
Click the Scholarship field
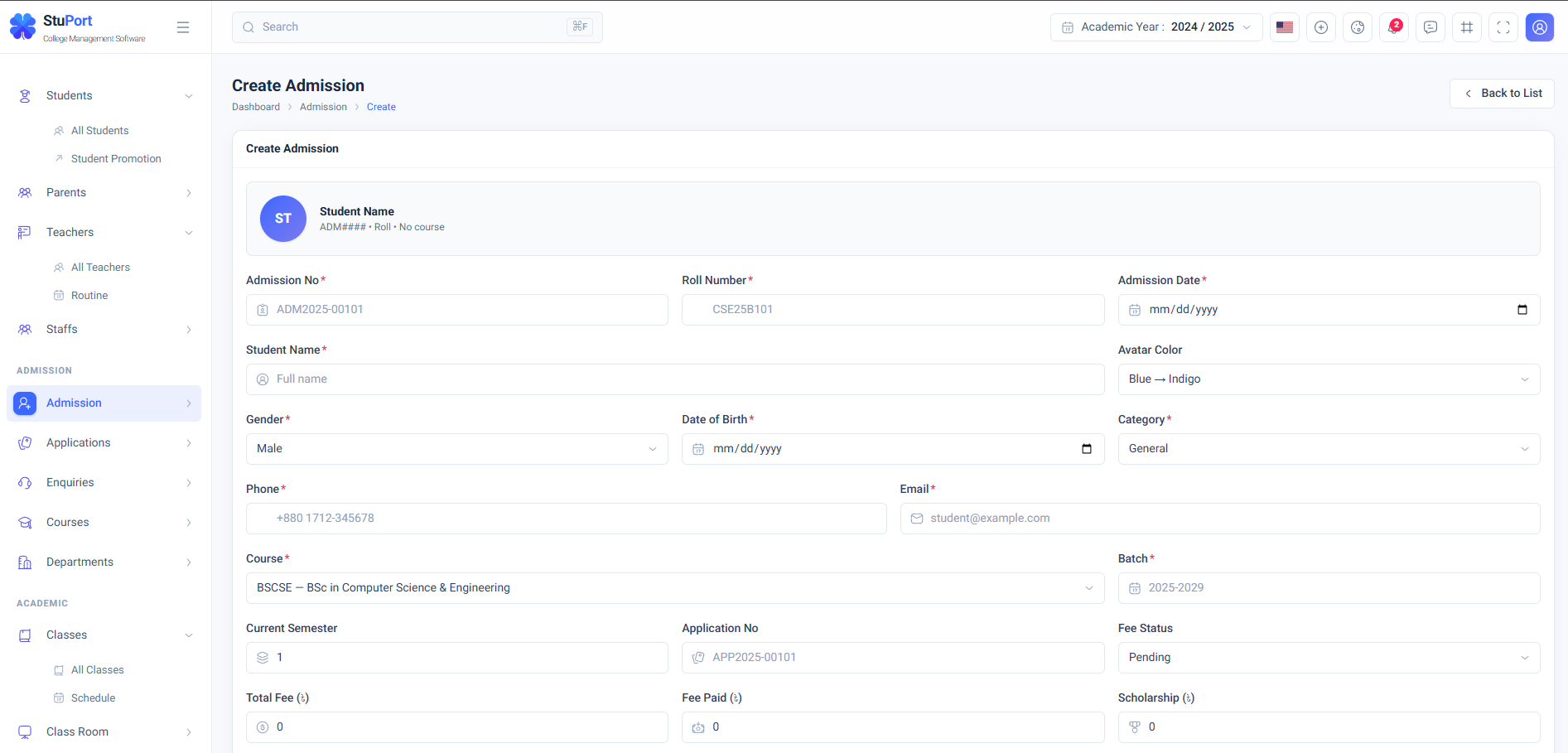[x=1329, y=727]
